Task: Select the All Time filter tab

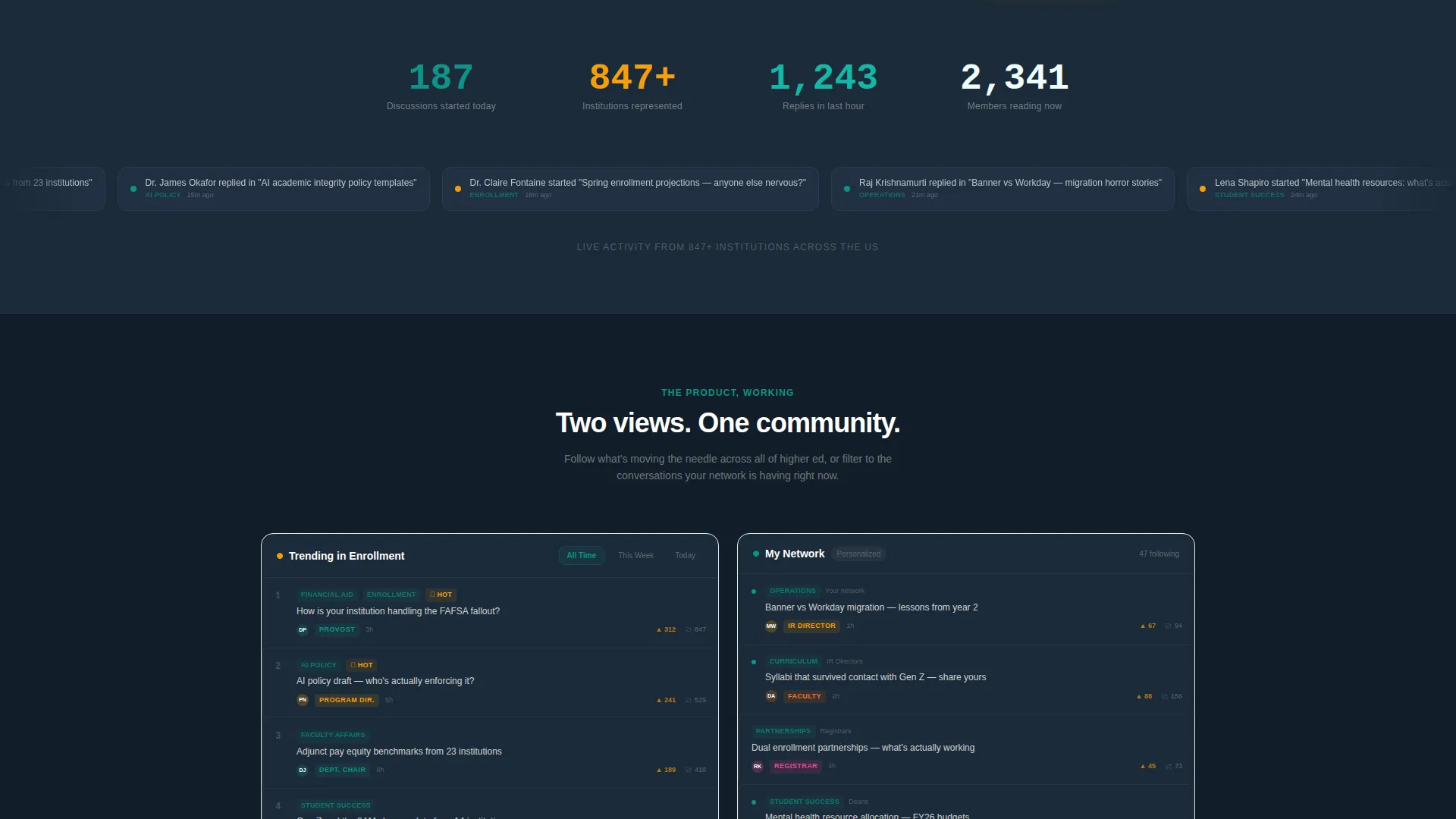Action: (x=582, y=556)
